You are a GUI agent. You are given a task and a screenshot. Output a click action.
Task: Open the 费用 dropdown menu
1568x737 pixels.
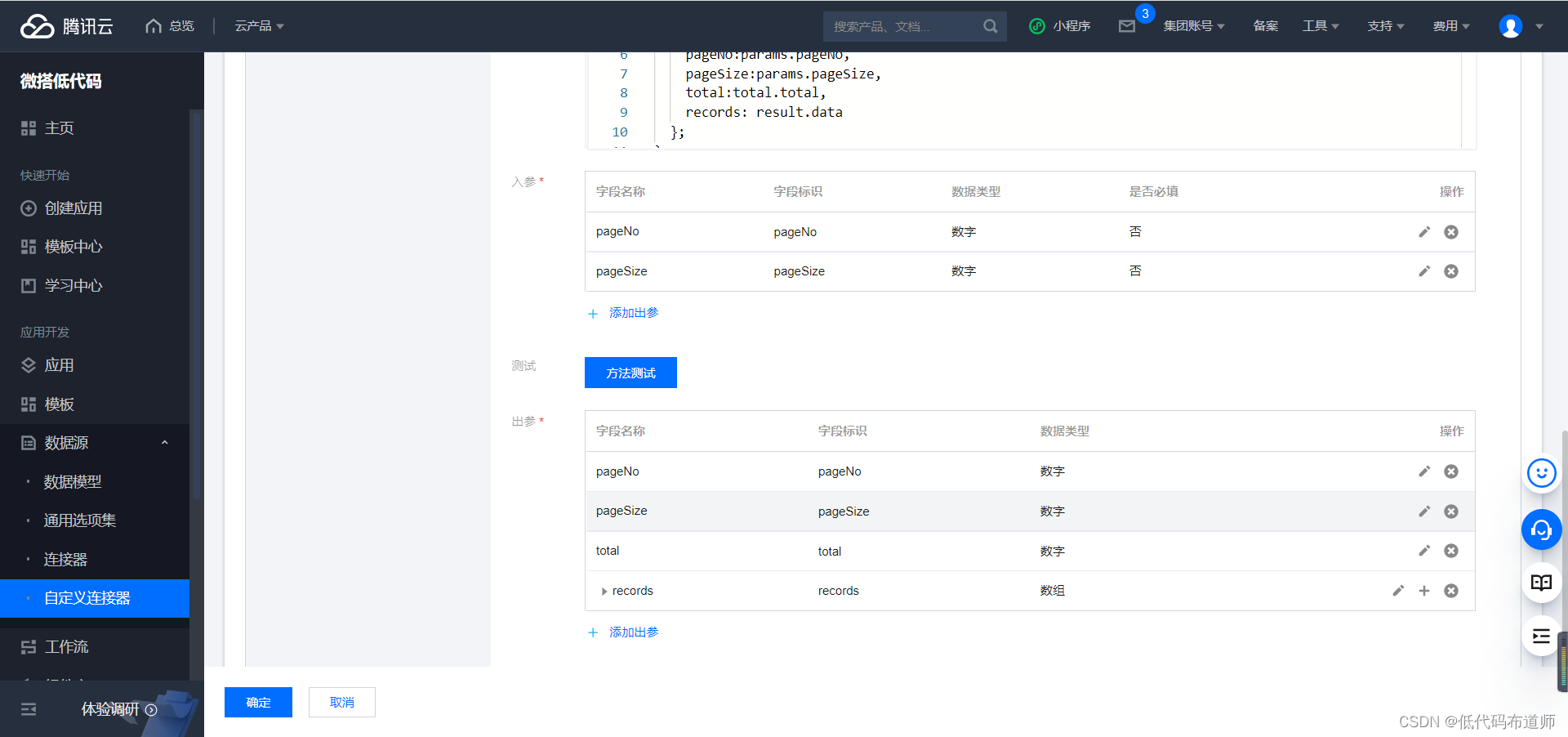(x=1451, y=26)
